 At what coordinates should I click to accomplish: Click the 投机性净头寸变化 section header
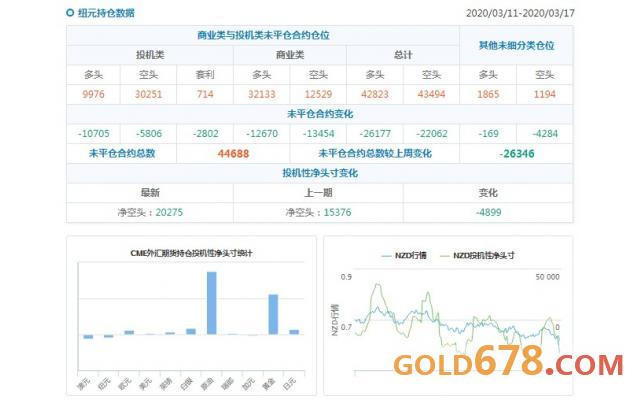pos(320,173)
